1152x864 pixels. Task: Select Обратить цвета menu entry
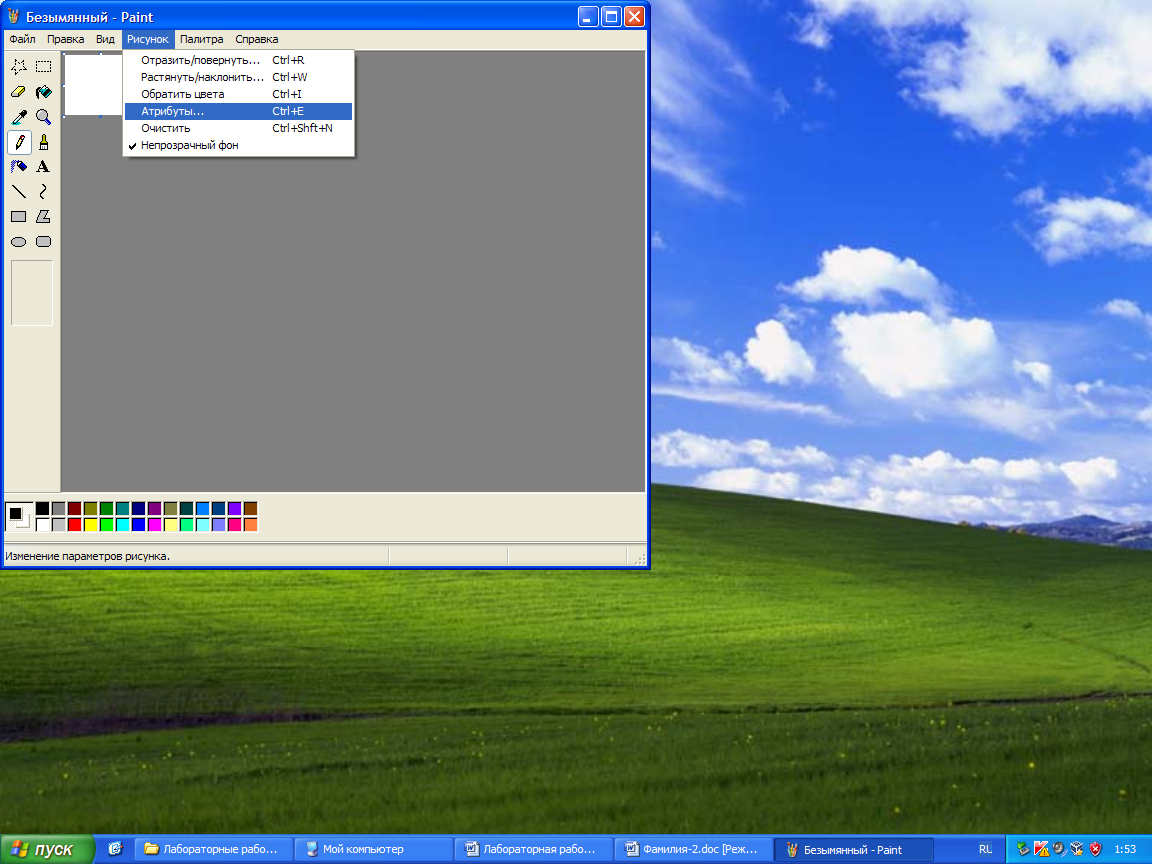[x=238, y=94]
